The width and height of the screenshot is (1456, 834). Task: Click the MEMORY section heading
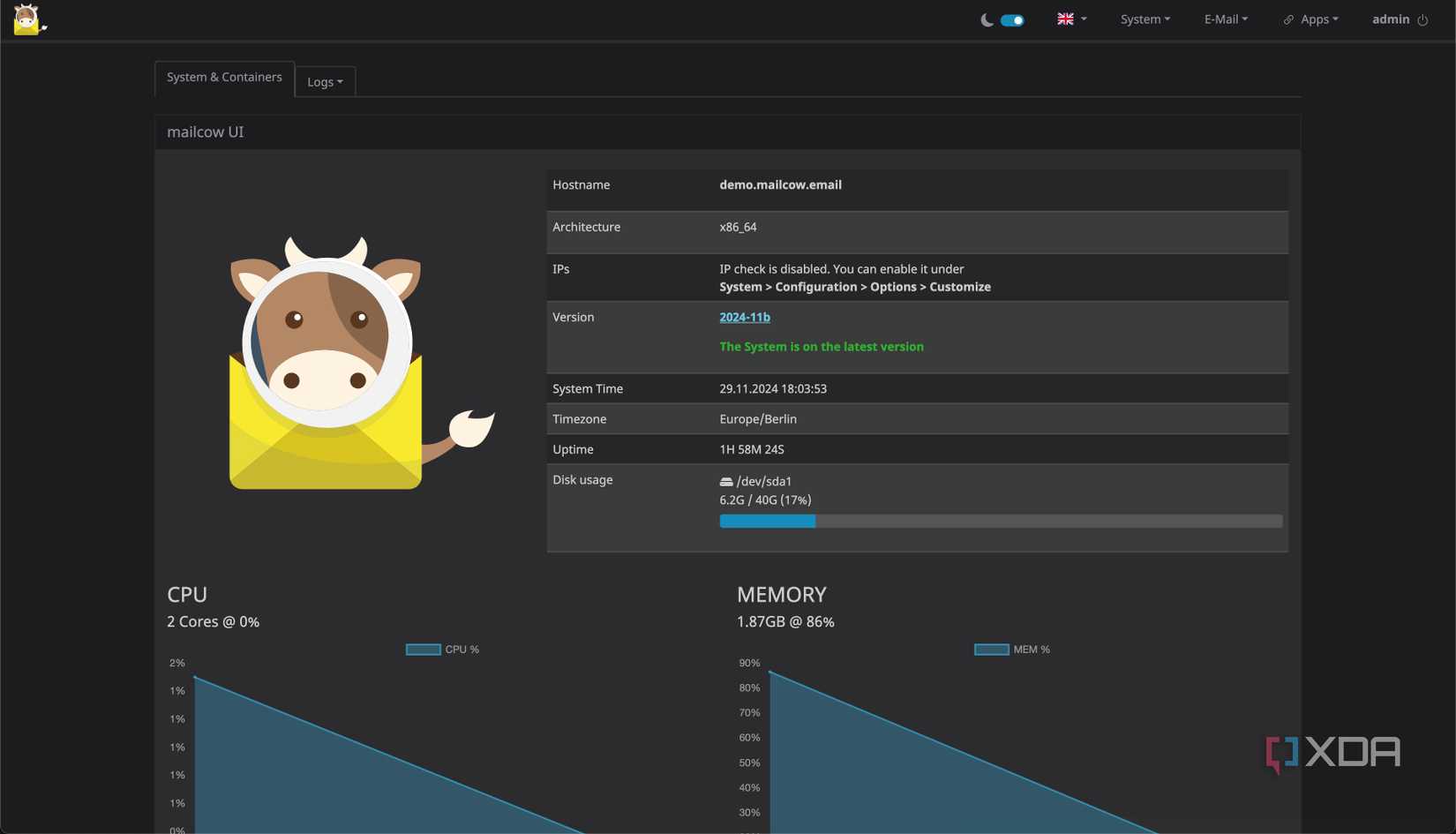(x=782, y=595)
